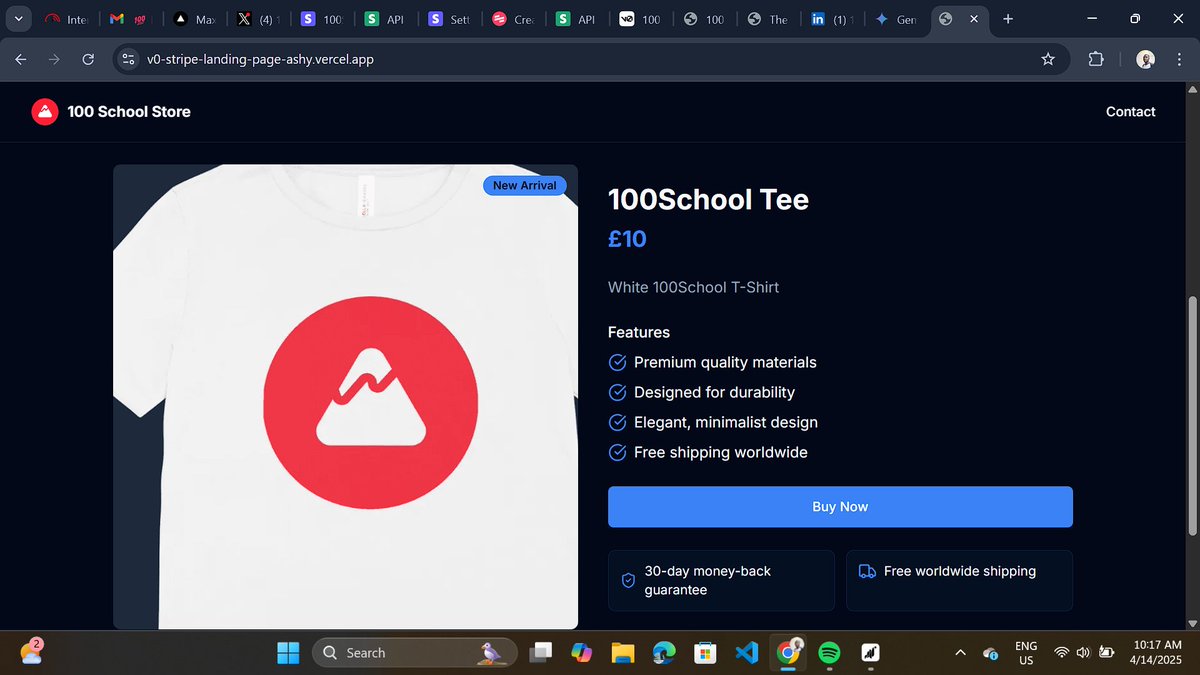
Task: Open the OneDrive tray icon
Action: point(990,653)
